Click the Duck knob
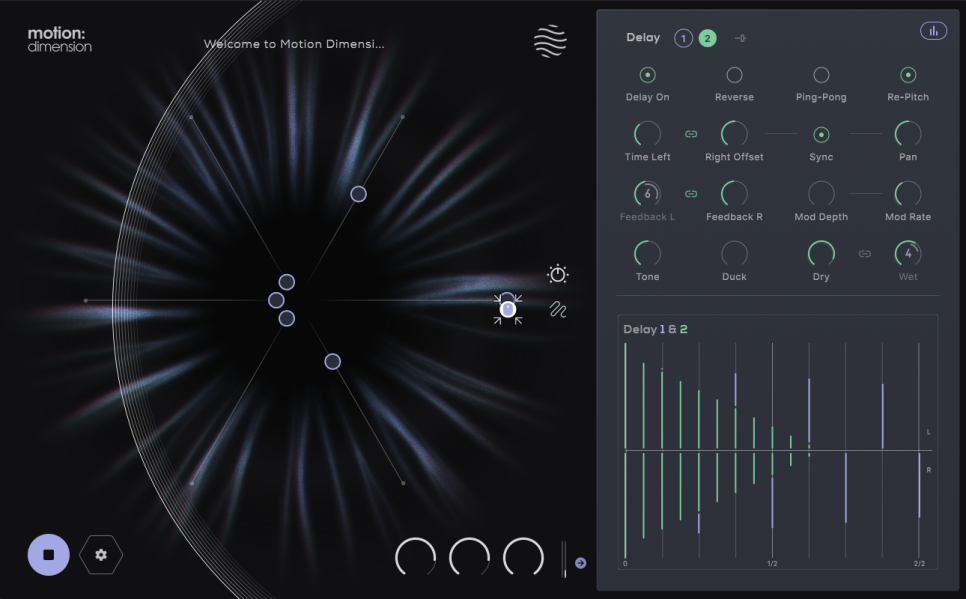 click(734, 253)
